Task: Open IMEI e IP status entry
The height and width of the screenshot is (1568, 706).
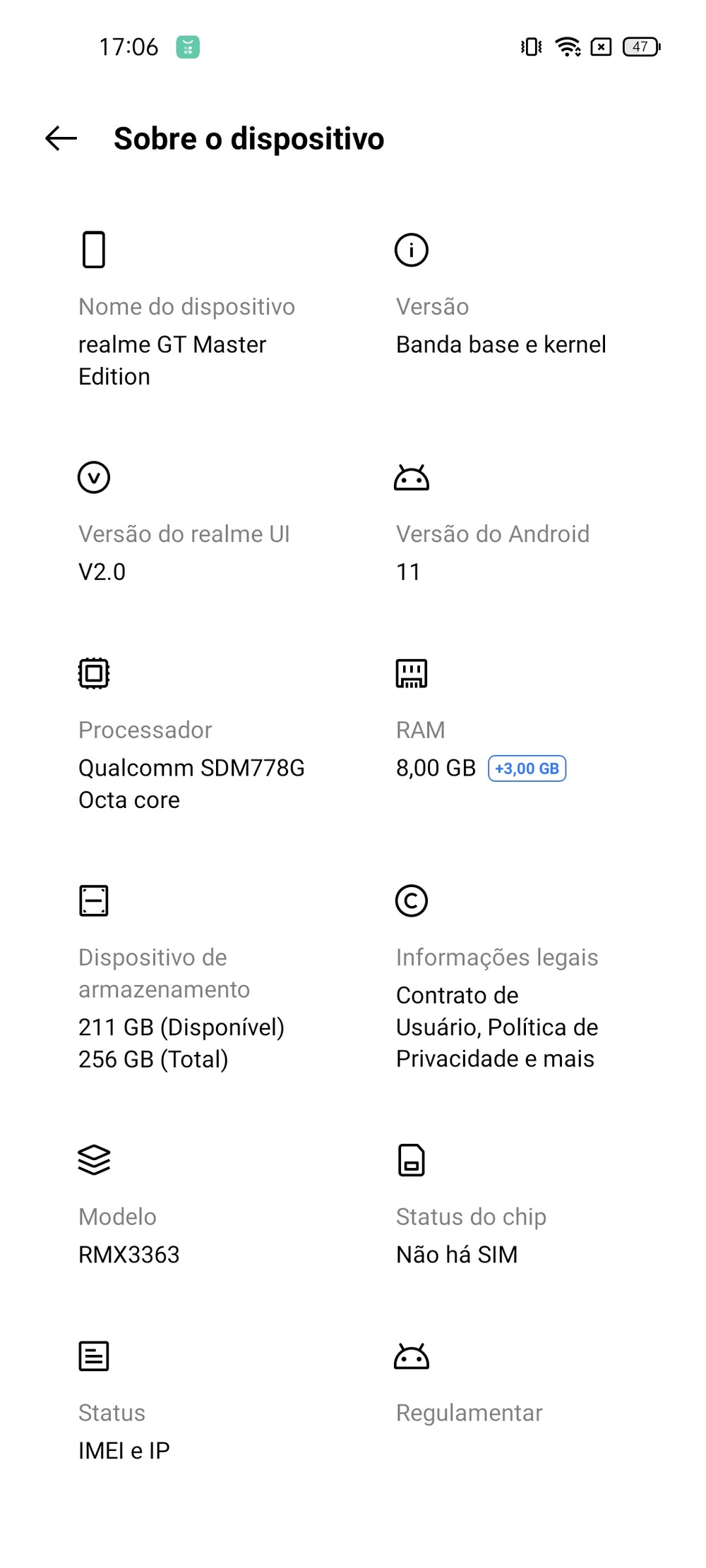Action: (x=124, y=1450)
